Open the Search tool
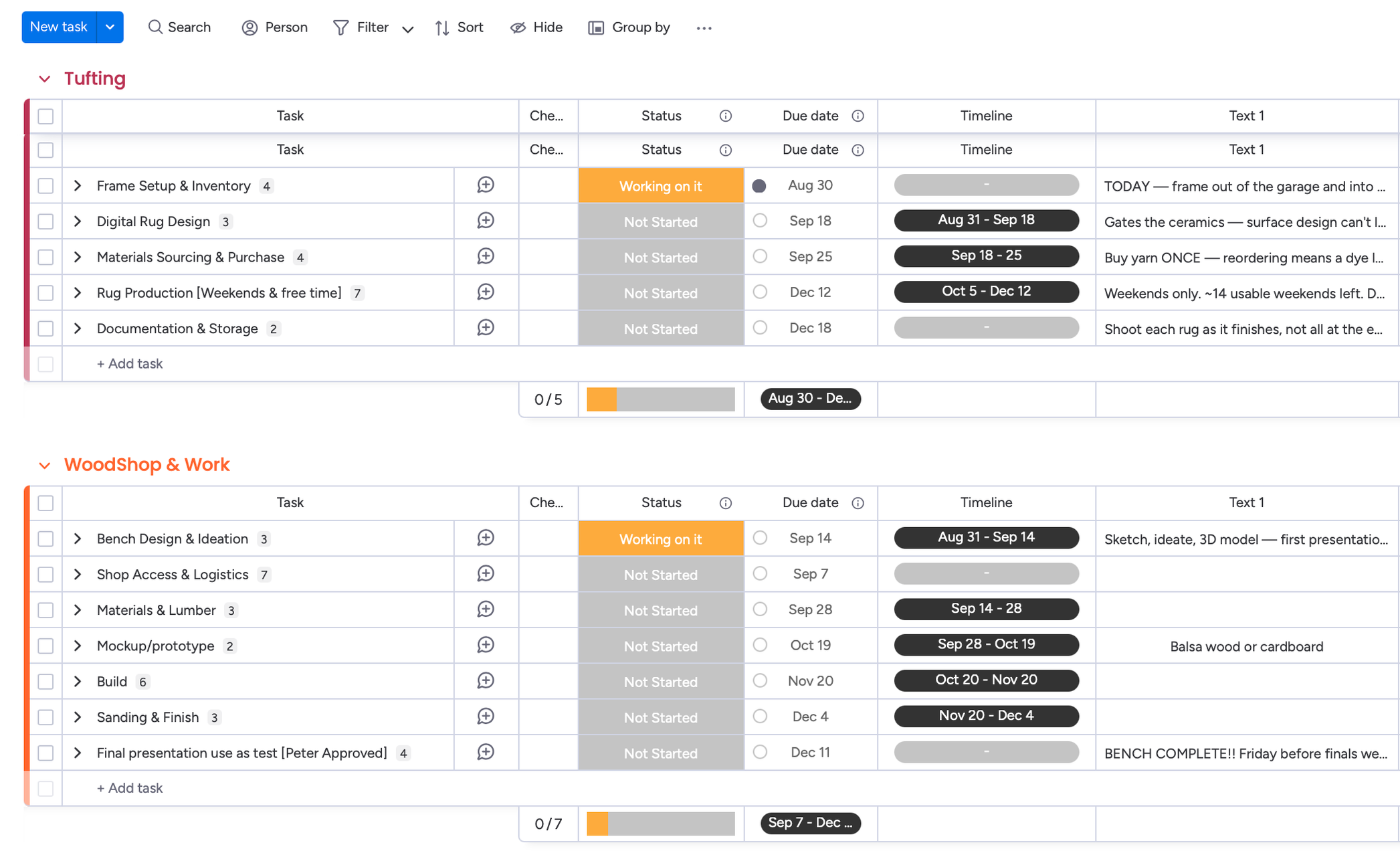This screenshot has width=1400, height=857. (x=179, y=27)
